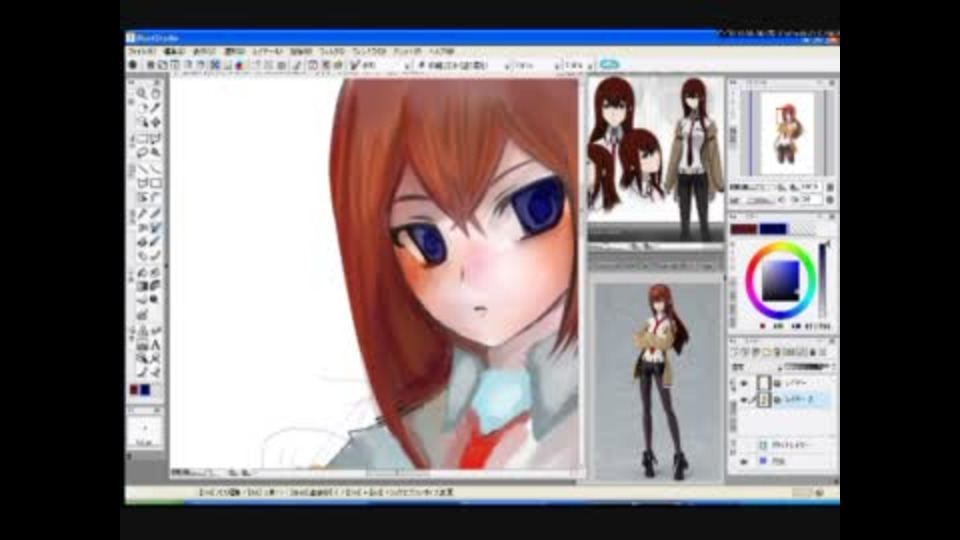Viewport: 960px width, 540px height.
Task: Click the upper reference image with three character views
Action: (x=656, y=157)
